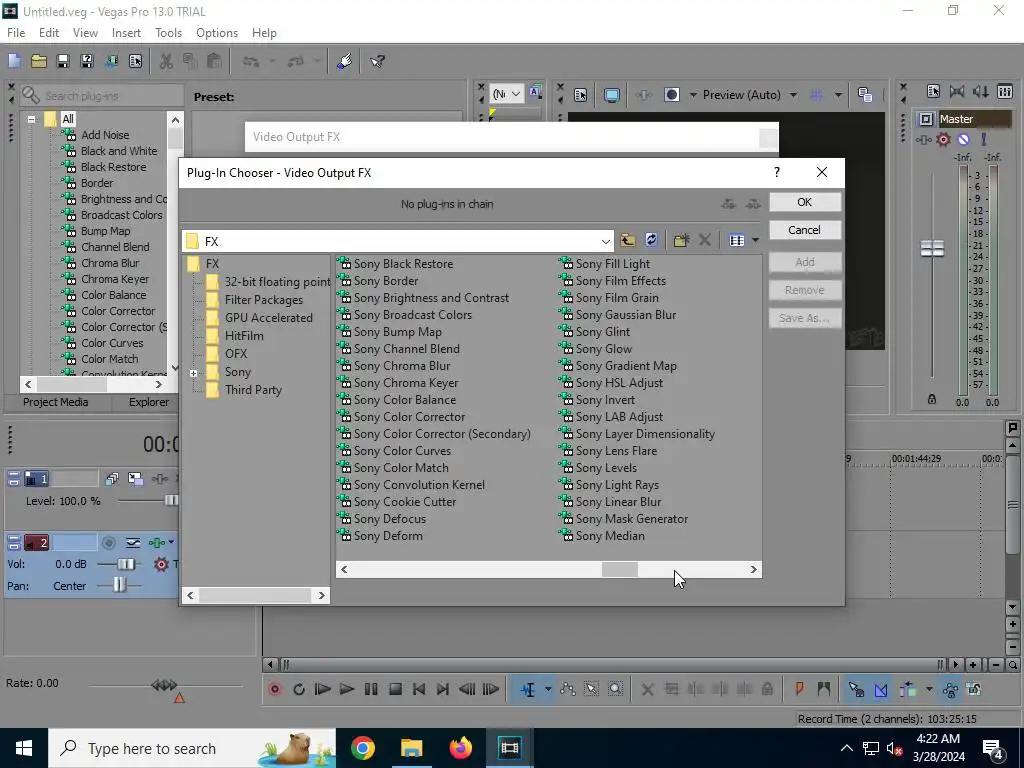Viewport: 1024px width, 768px height.
Task: Toggle arm for record on track 2
Action: coord(109,542)
